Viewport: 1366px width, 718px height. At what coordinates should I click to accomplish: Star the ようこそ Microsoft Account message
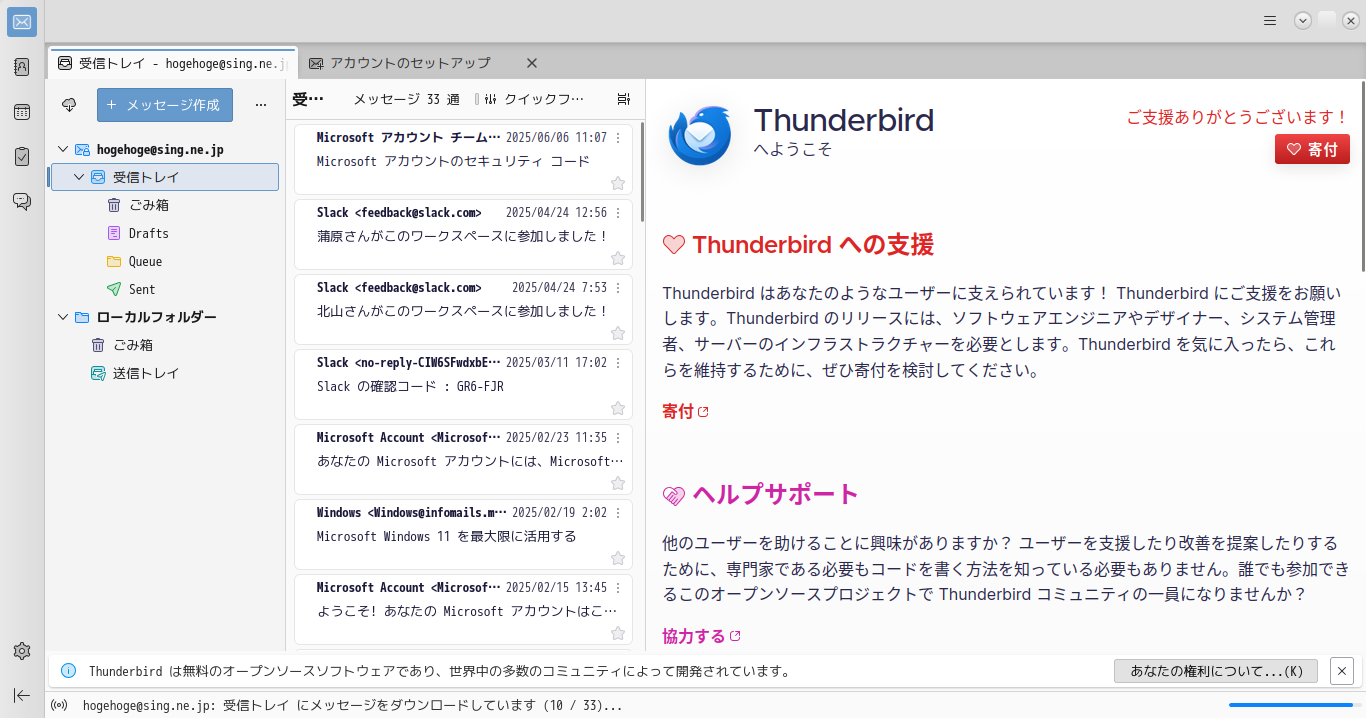click(x=618, y=633)
